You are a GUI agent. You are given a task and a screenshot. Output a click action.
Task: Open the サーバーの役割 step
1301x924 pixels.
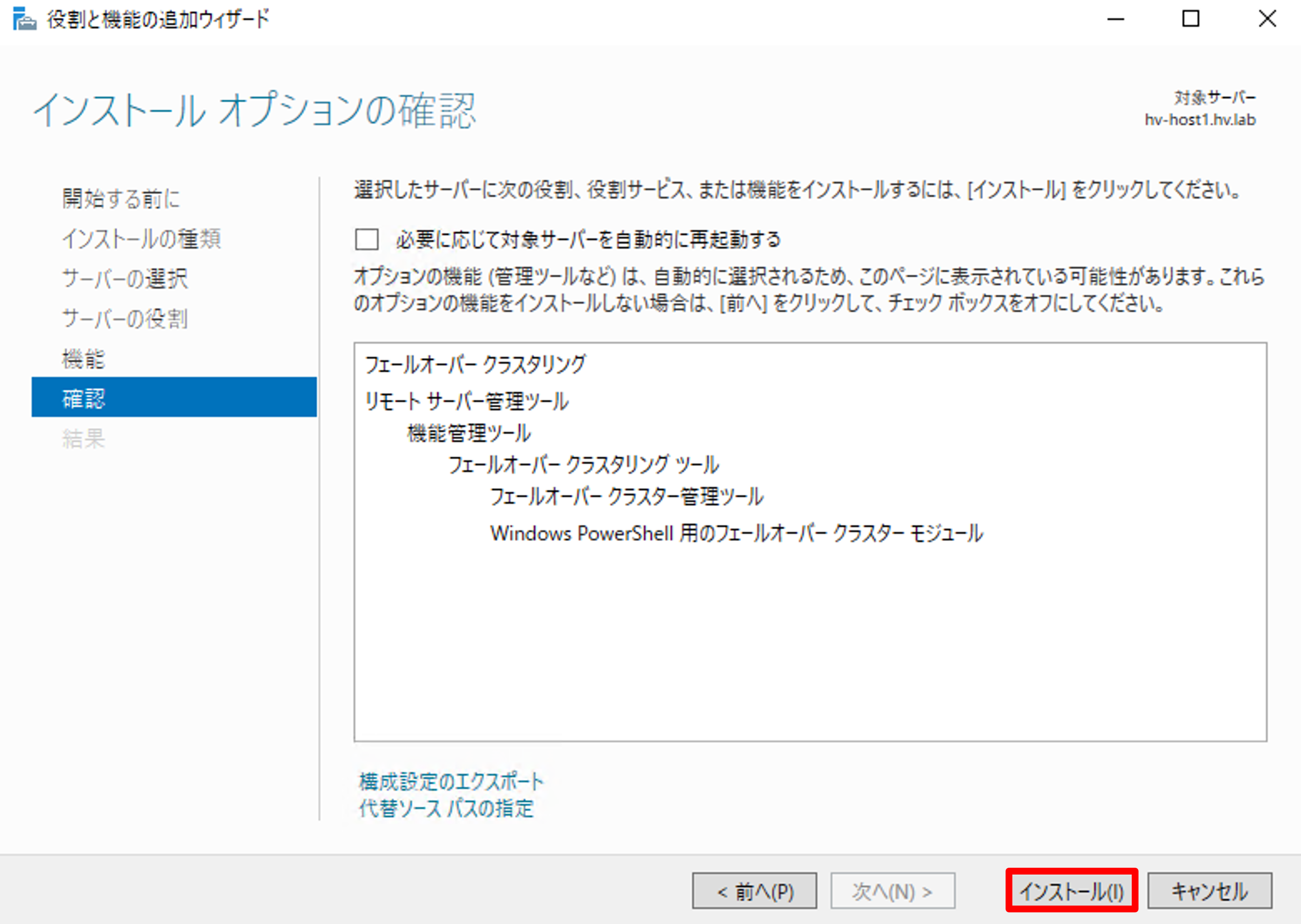[x=125, y=318]
